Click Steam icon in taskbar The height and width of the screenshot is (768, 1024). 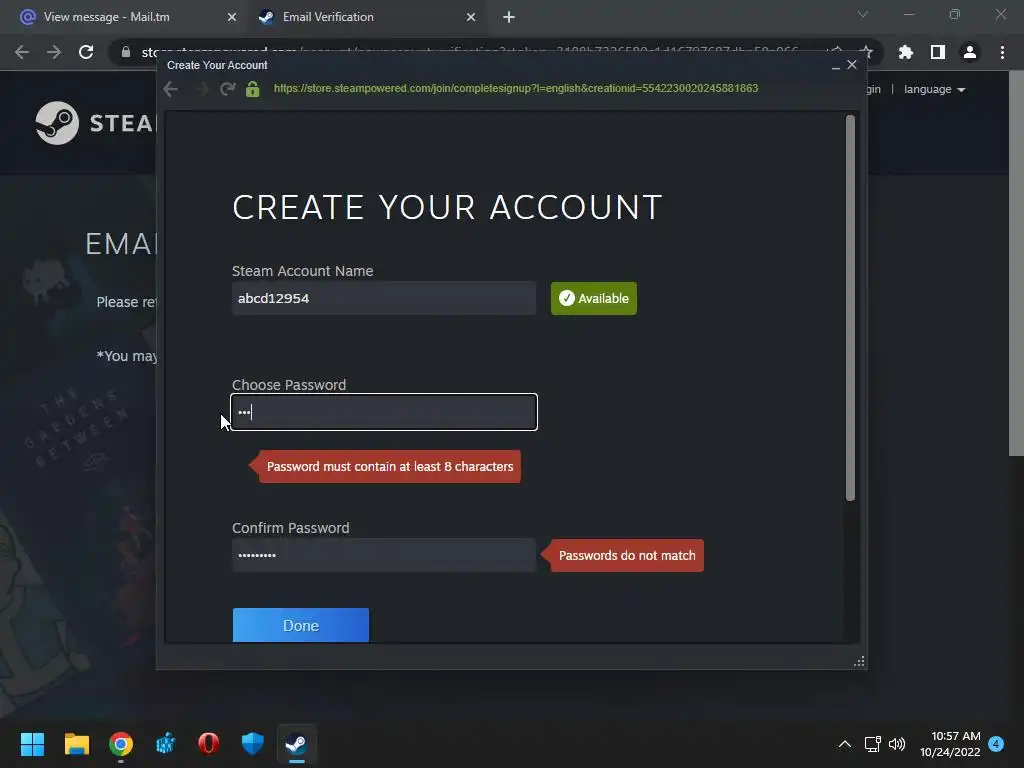point(296,744)
